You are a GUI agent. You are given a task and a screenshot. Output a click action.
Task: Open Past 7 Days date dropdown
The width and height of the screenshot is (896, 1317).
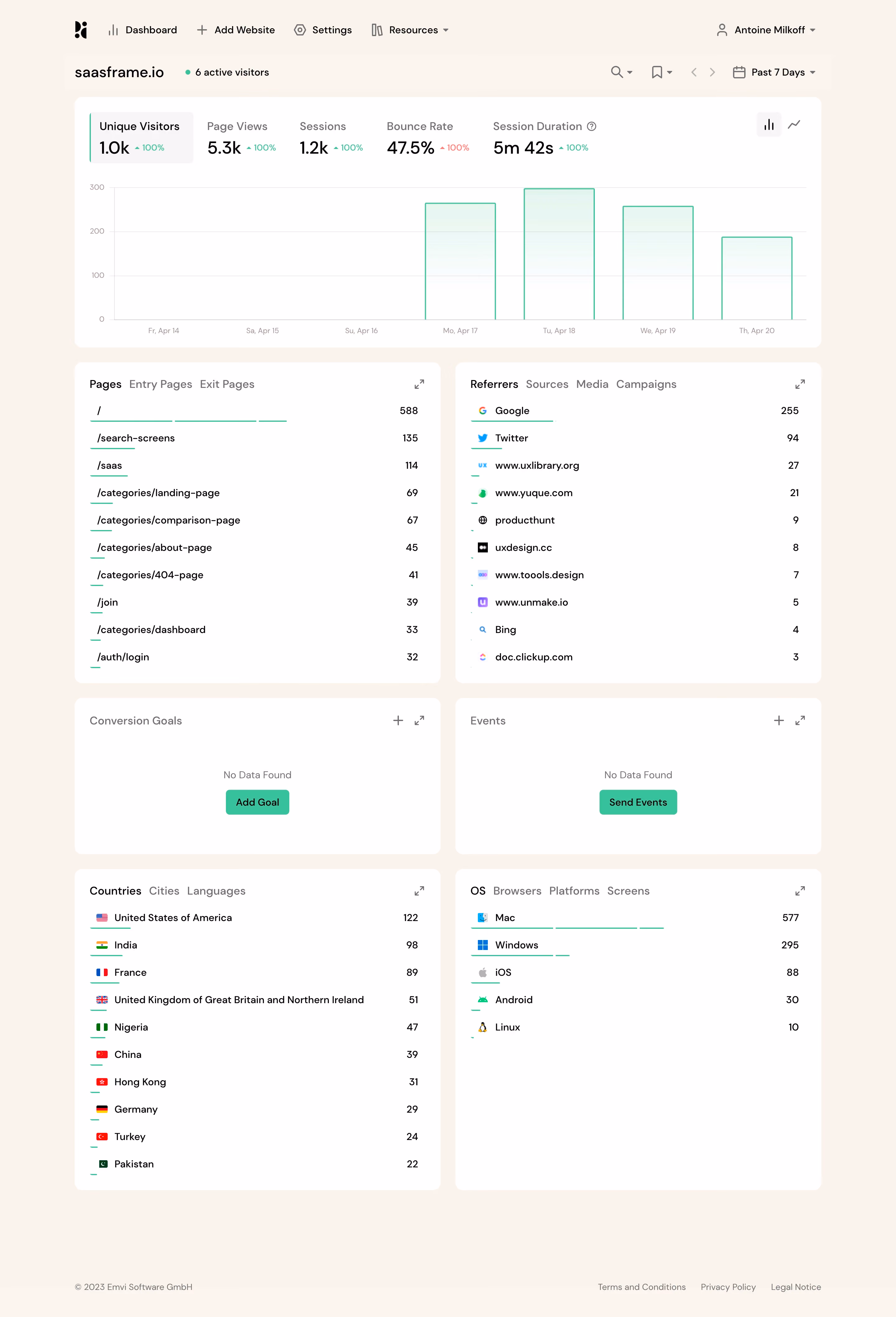point(774,72)
